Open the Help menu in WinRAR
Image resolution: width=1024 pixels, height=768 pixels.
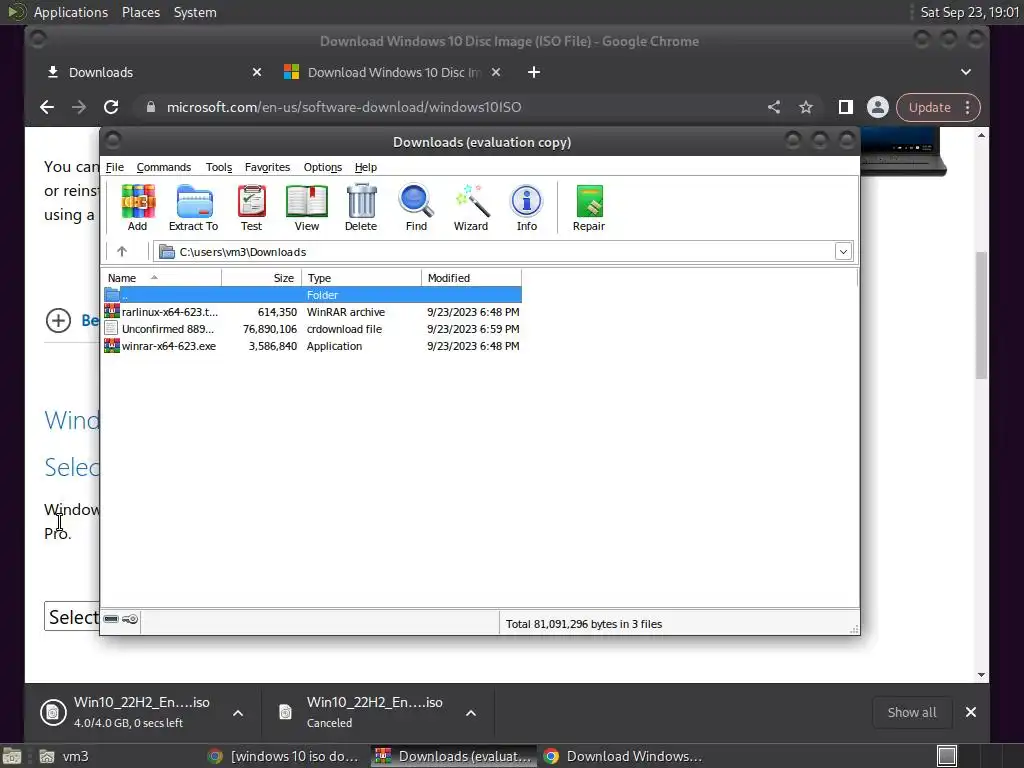[366, 167]
